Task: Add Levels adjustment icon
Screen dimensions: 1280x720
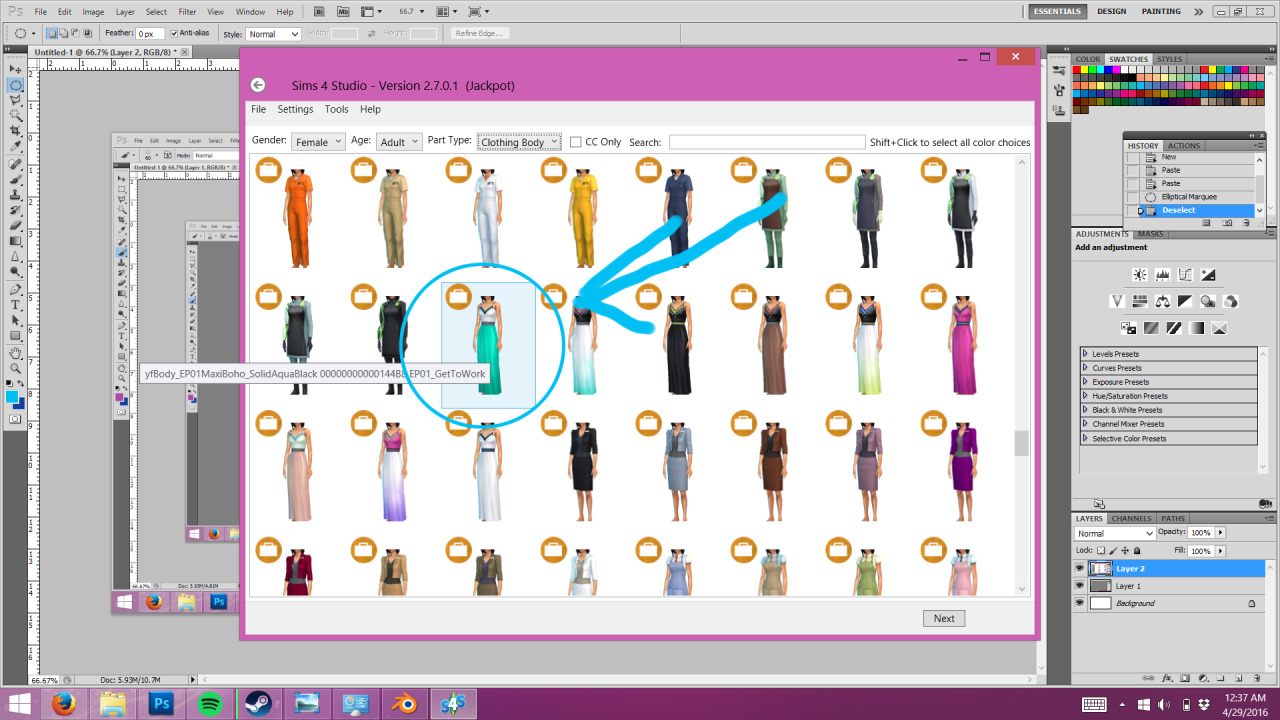Action: pos(1162,275)
